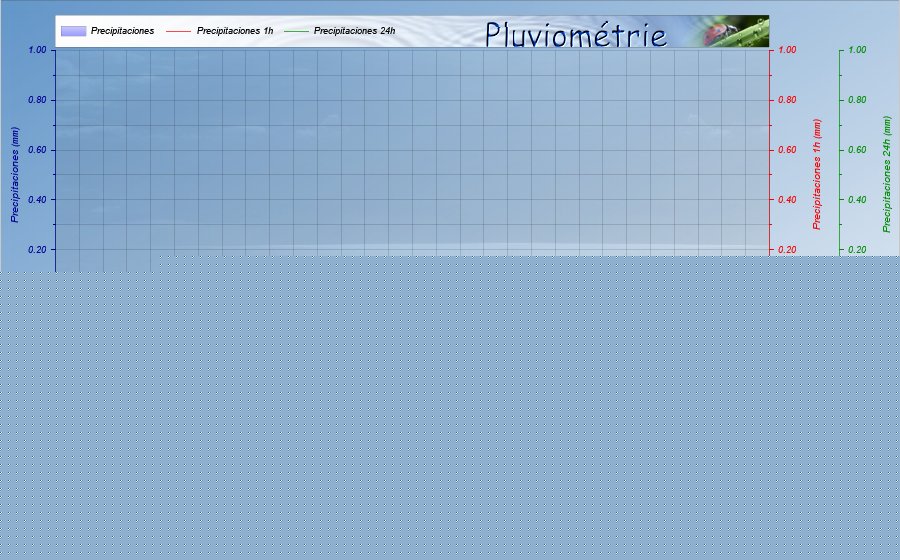Screen dimensions: 900x560
Task: Click the red axis value 0.80
Action: pyautogui.click(x=787, y=100)
